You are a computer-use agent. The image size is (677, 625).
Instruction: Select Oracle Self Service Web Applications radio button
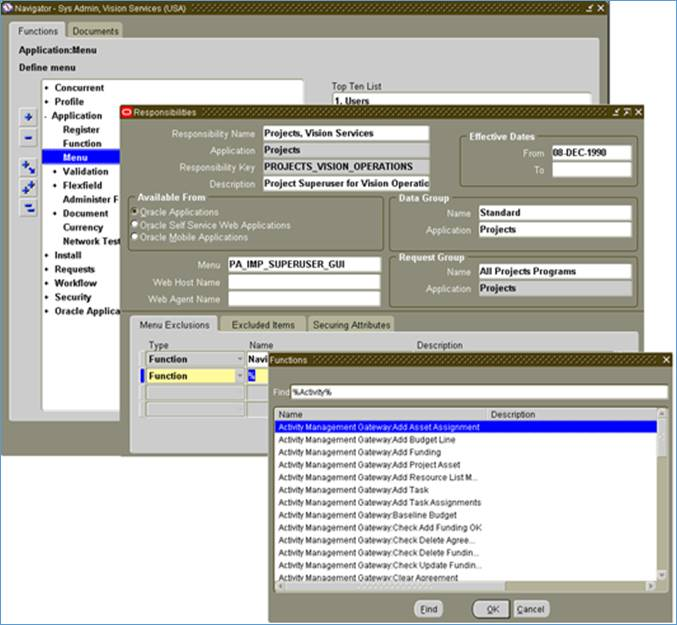pyautogui.click(x=135, y=224)
